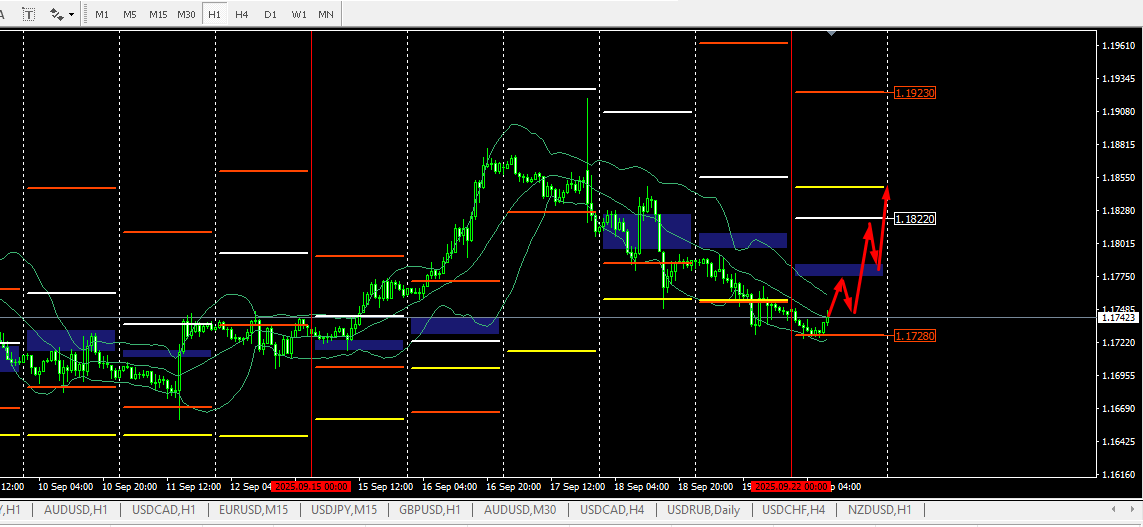This screenshot has width=1143, height=527.
Task: Open the AUDUSD,M30 chart tab
Action: [520, 509]
